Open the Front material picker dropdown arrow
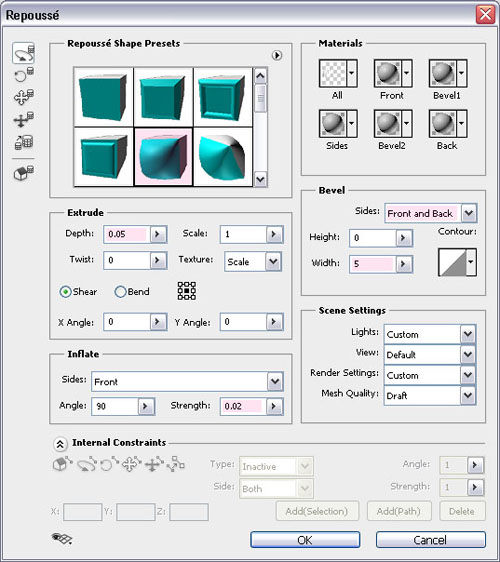Viewport: 500px width, 562px height. point(406,73)
